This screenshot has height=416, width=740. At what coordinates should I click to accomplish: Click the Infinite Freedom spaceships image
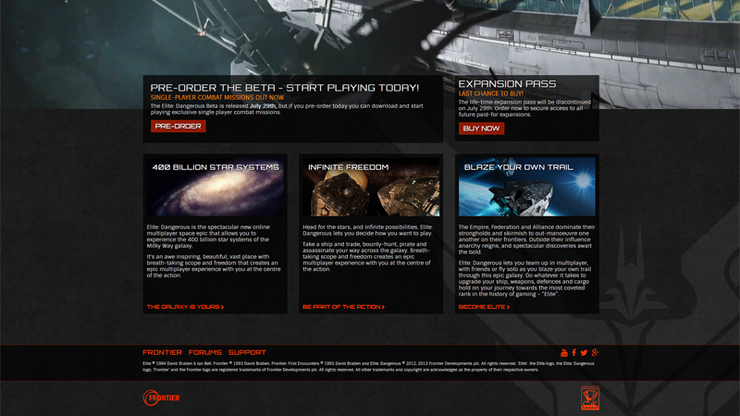(x=371, y=187)
